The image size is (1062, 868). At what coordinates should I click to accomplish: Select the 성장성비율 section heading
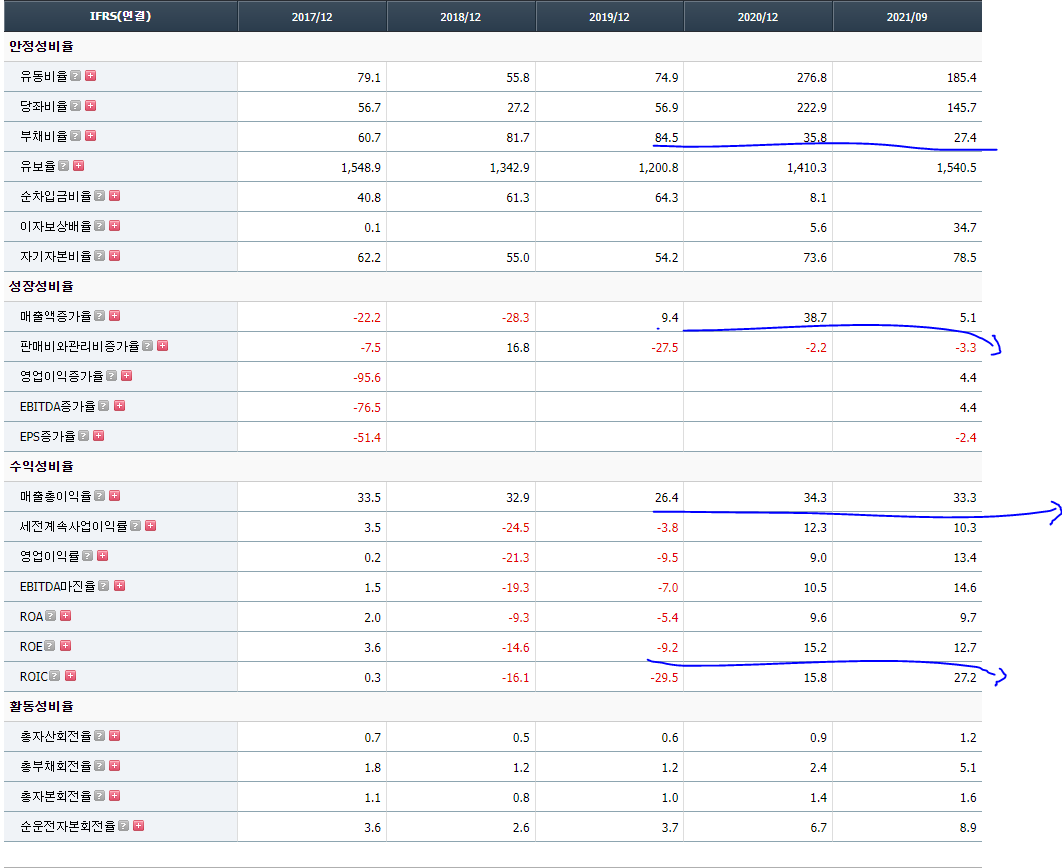41,286
